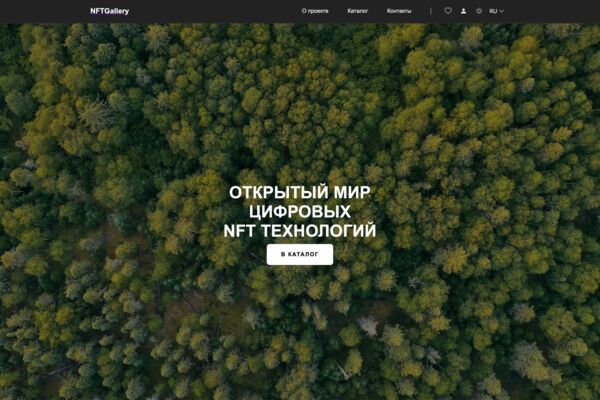Expand the RU language dropdown
Viewport: 600px width, 400px height.
(496, 11)
